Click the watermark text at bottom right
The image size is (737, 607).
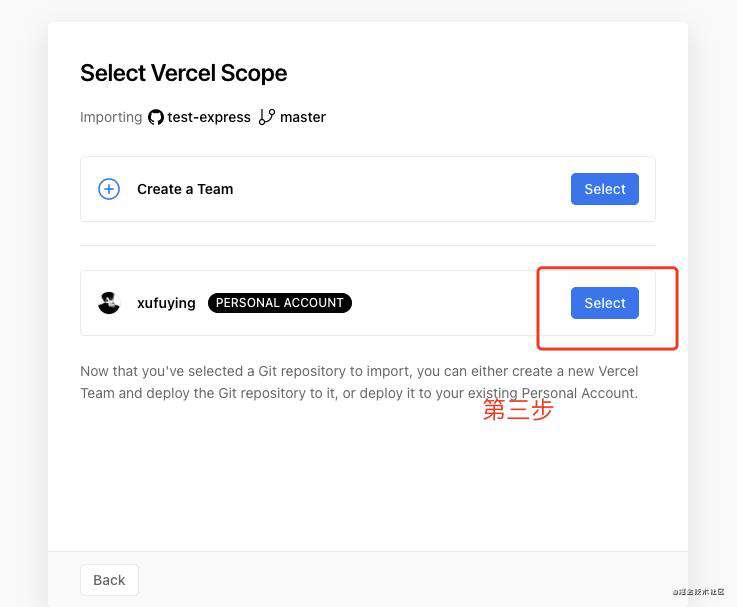[698, 592]
